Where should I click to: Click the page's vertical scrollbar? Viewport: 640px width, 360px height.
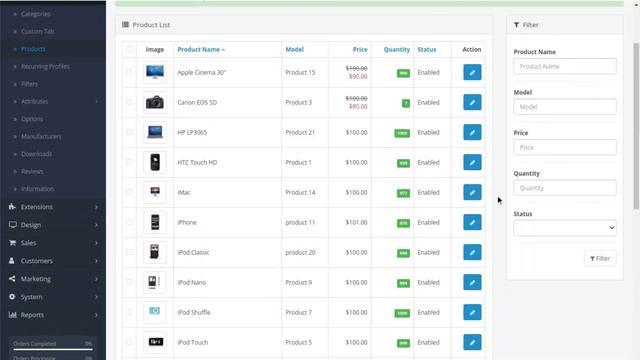point(636,126)
